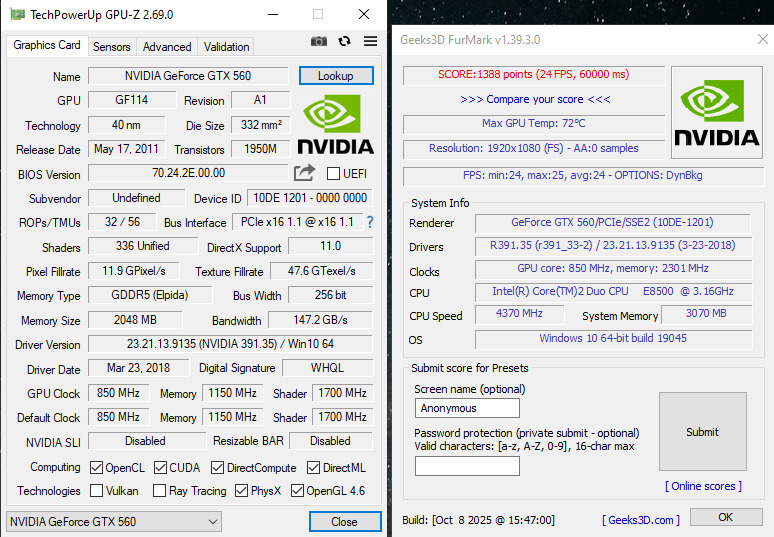Click the NVIDIA logo in FurMark

click(716, 113)
